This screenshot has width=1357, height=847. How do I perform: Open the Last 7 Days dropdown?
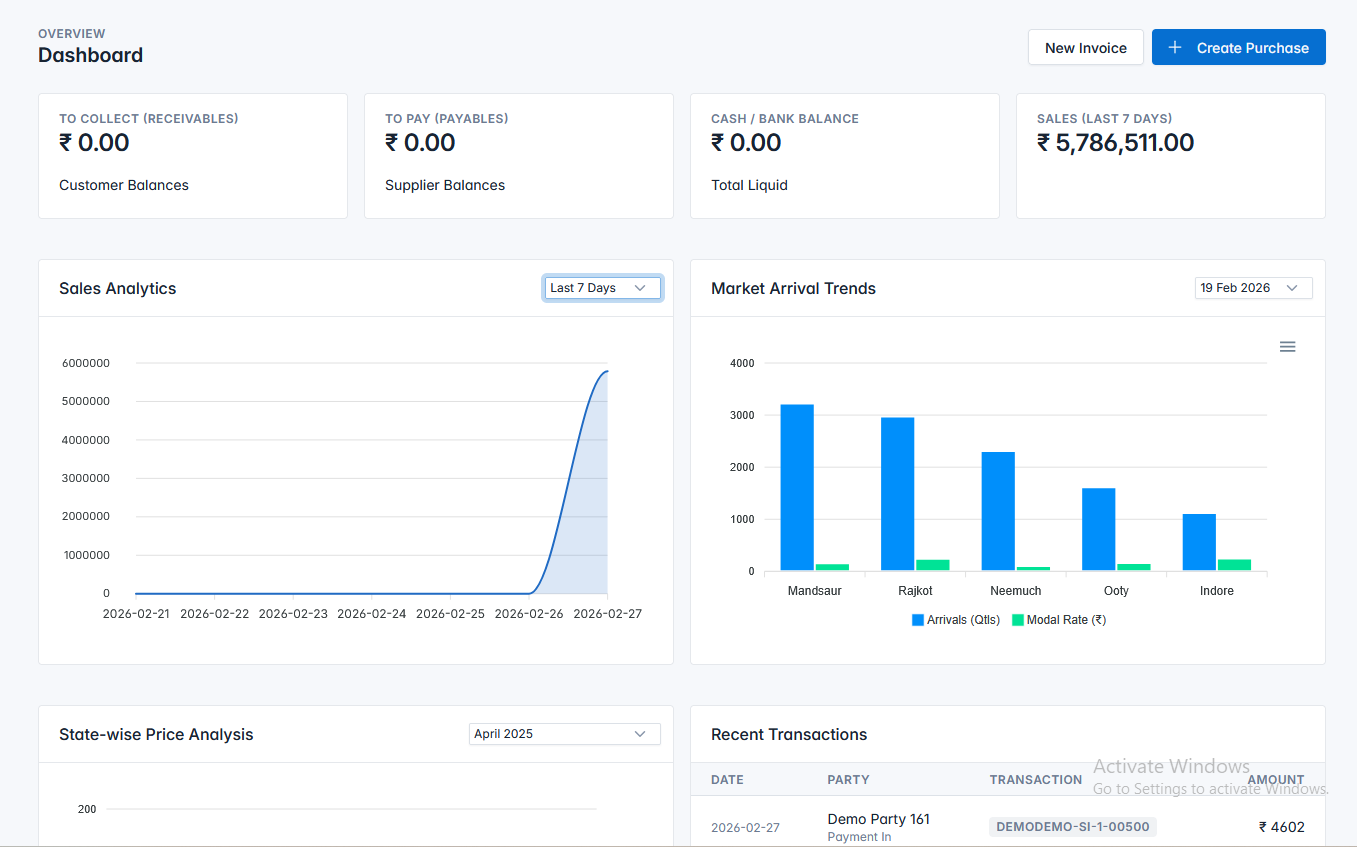point(602,287)
